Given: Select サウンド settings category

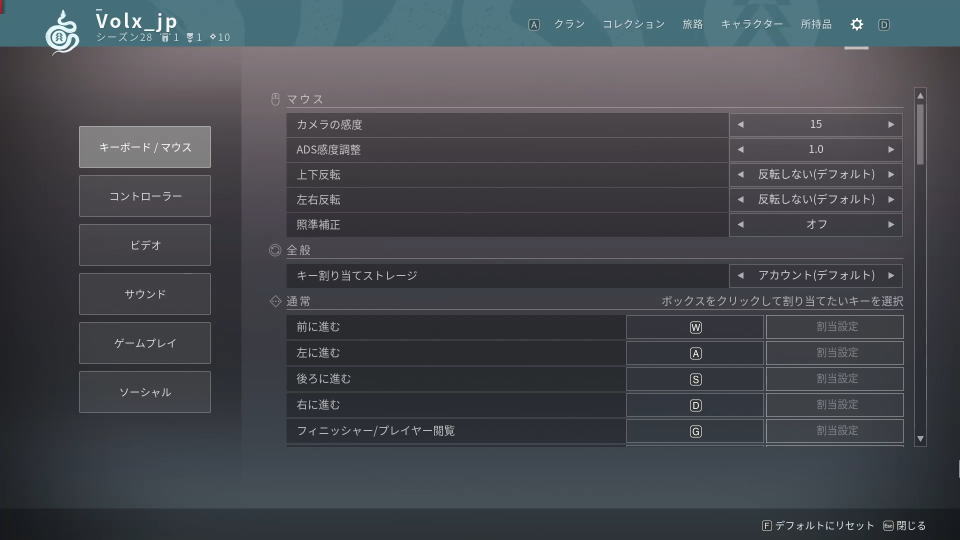Looking at the screenshot, I should tap(145, 294).
